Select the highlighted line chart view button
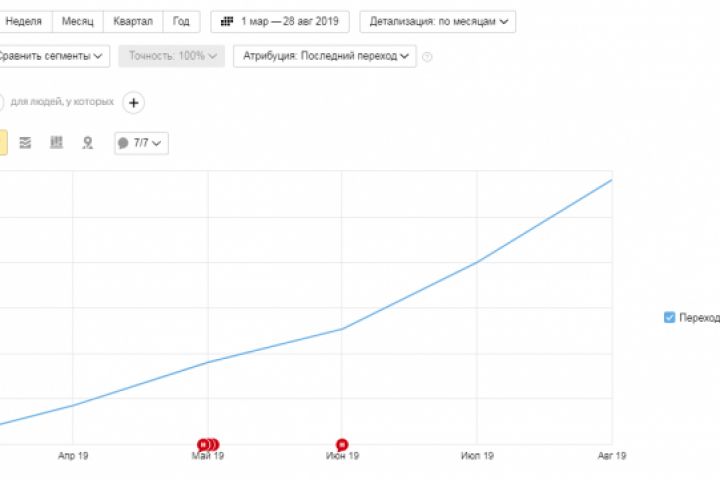Viewport: 720px width, 480px height. tap(3, 143)
